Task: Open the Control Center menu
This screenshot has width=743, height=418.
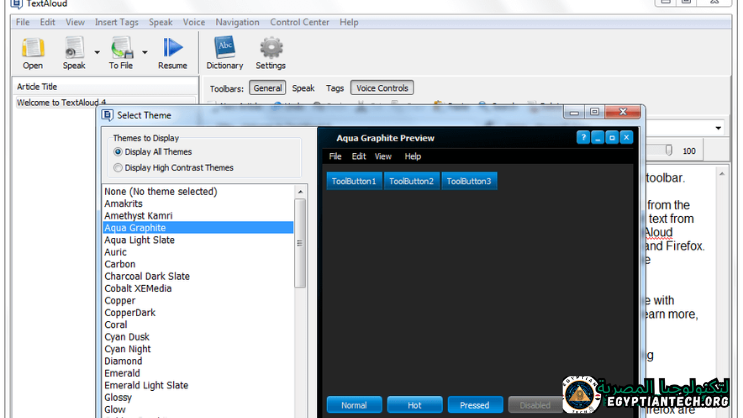Action: pos(300,22)
